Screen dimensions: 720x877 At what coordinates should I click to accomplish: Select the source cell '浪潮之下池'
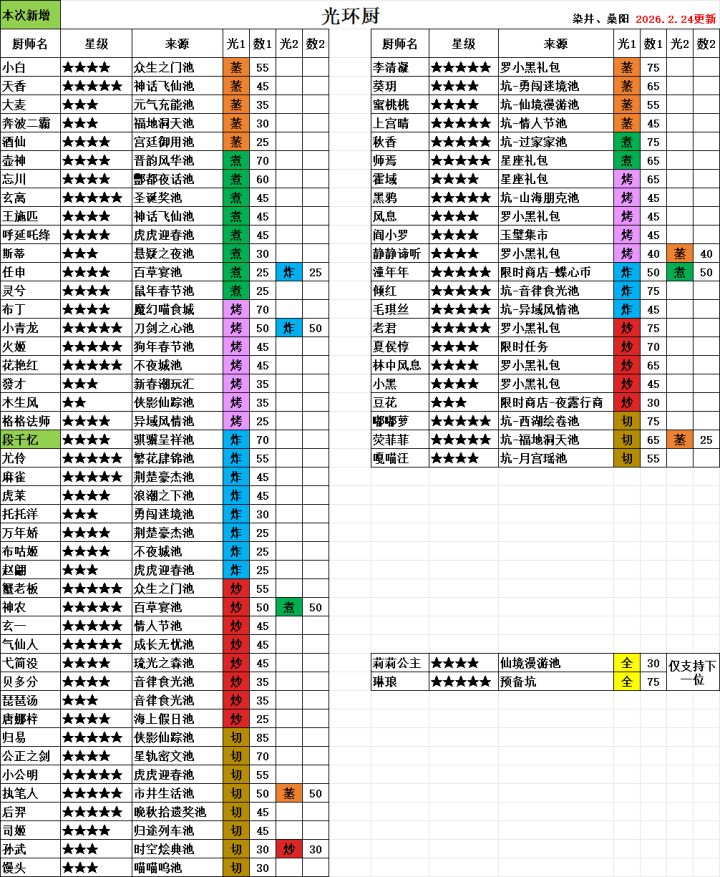pos(177,496)
